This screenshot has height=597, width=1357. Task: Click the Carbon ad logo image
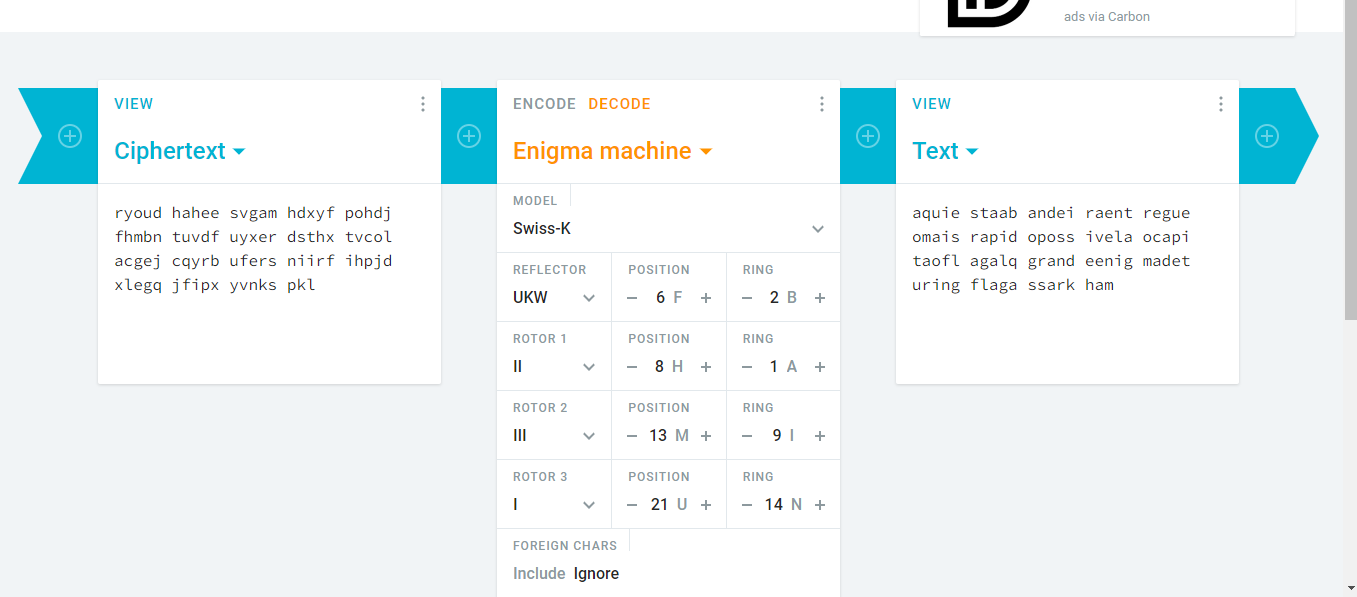coord(990,13)
